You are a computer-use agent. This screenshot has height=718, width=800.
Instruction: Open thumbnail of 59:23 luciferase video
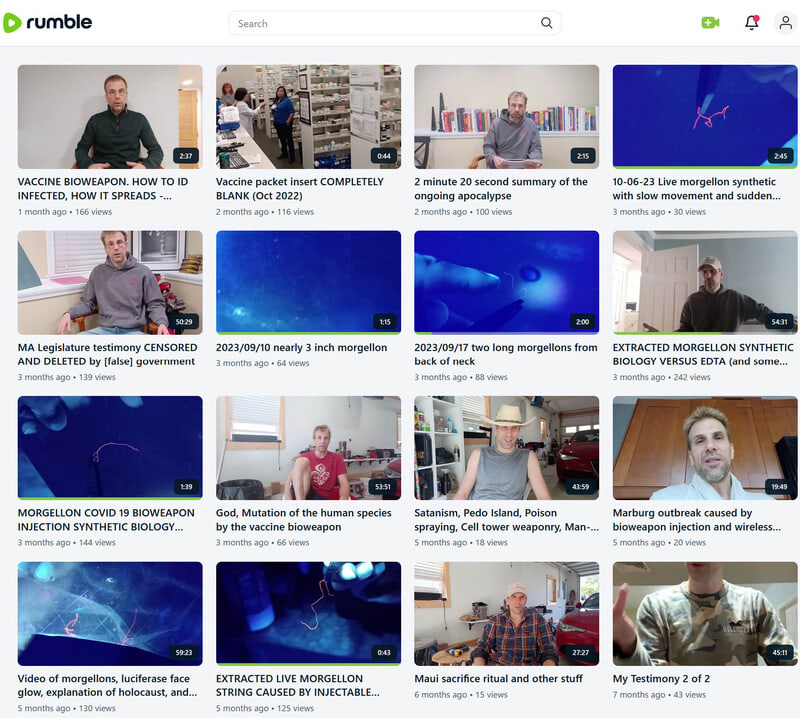coord(110,613)
